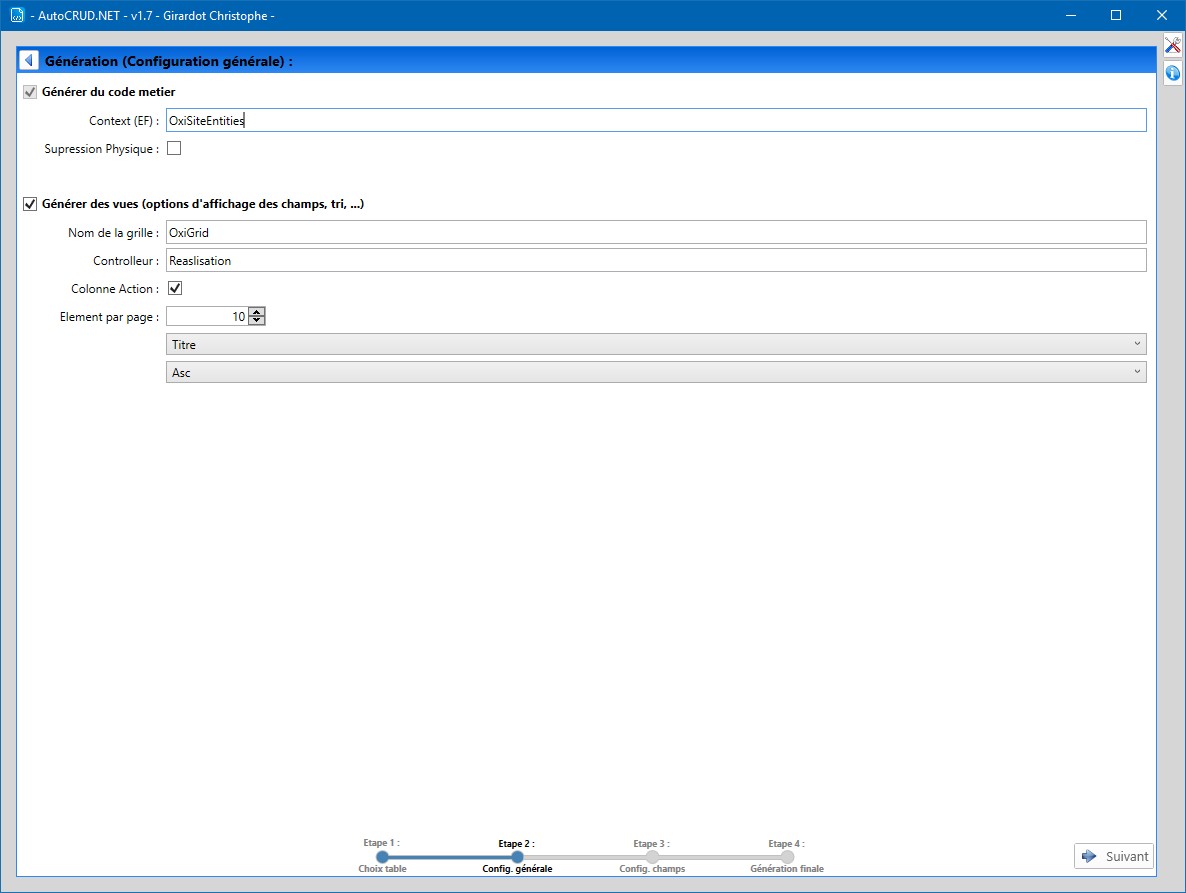
Task: Toggle the Générer du code metier checkbox
Action: tap(30, 92)
